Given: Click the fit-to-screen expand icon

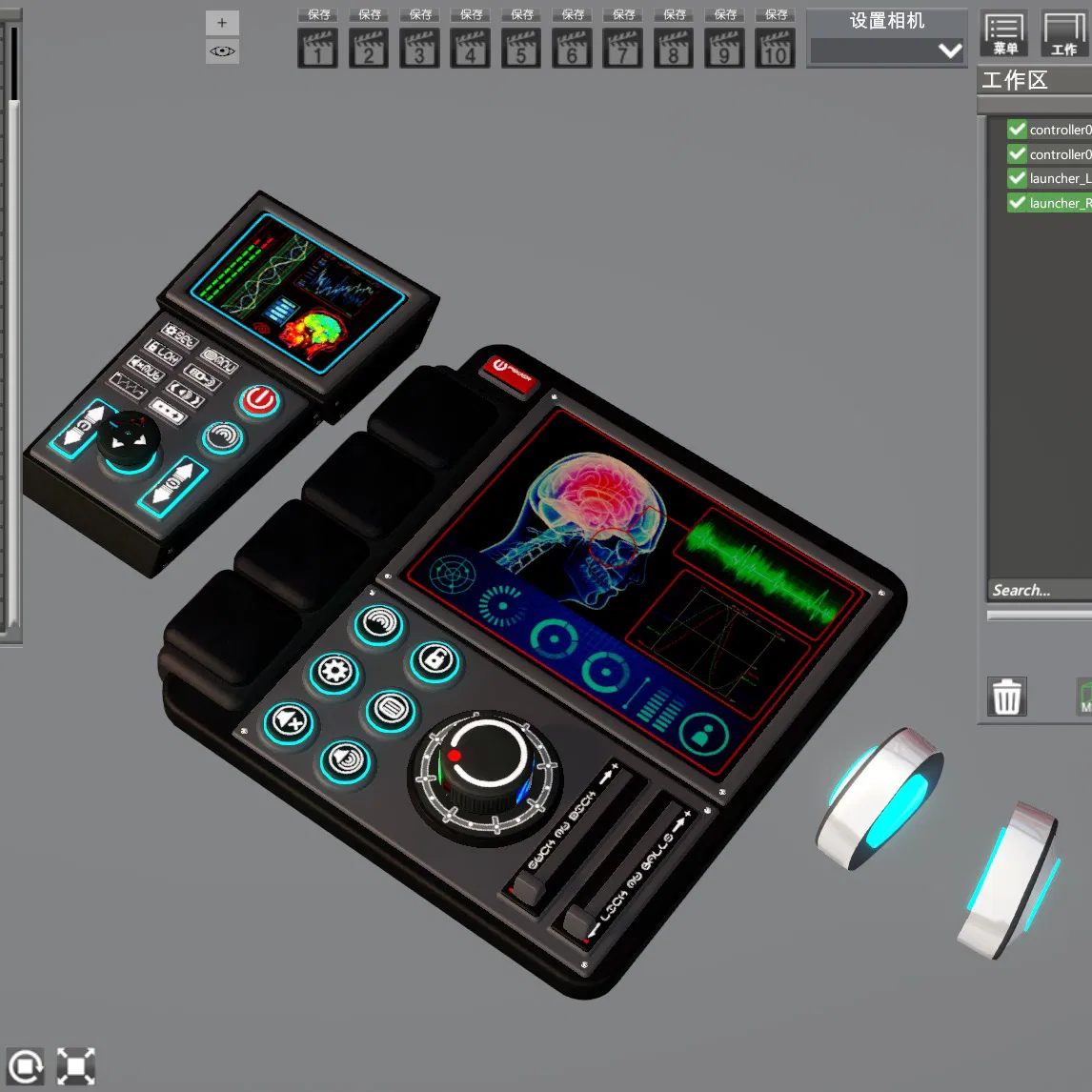Looking at the screenshot, I should [76, 1066].
